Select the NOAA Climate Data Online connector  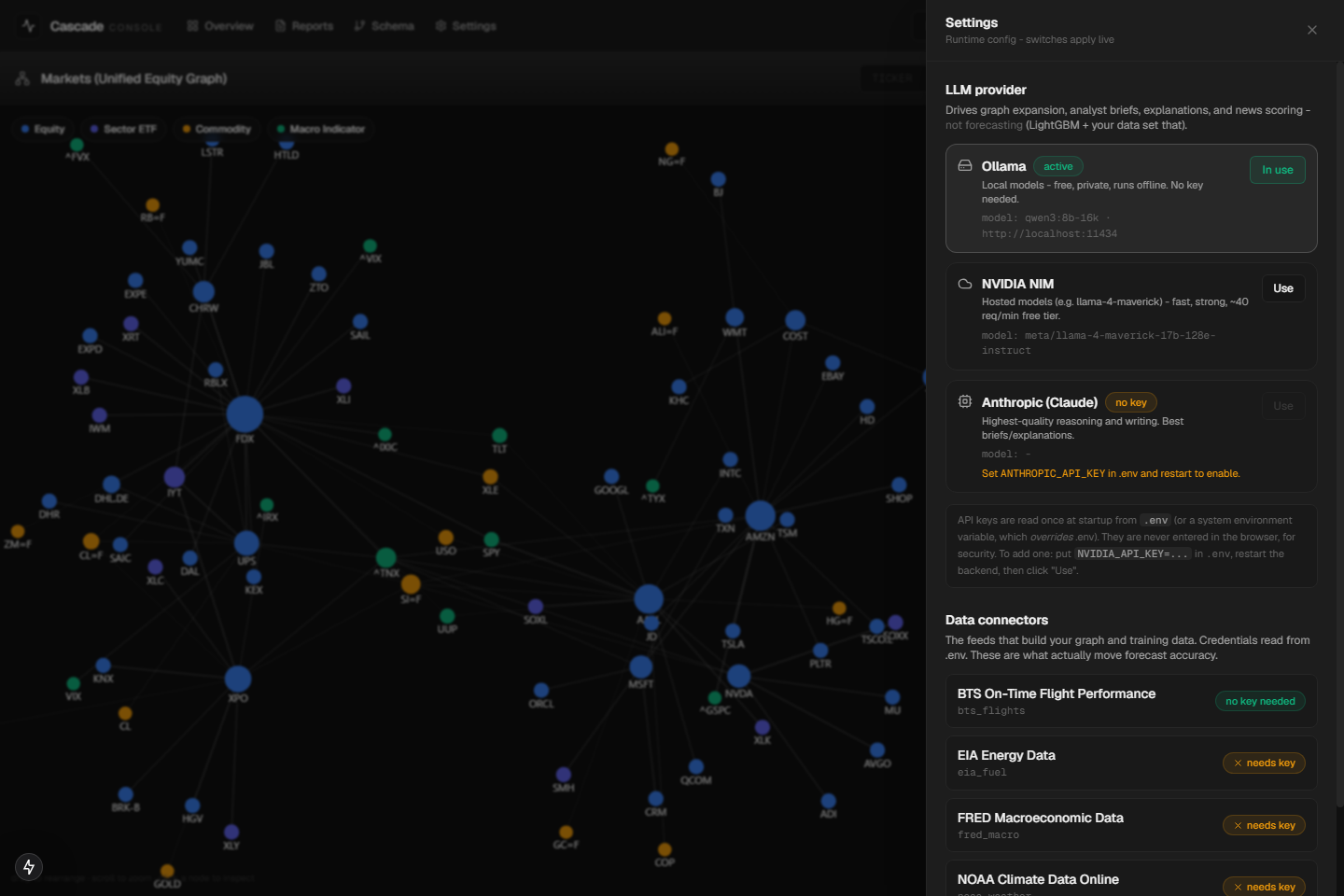(x=1131, y=878)
